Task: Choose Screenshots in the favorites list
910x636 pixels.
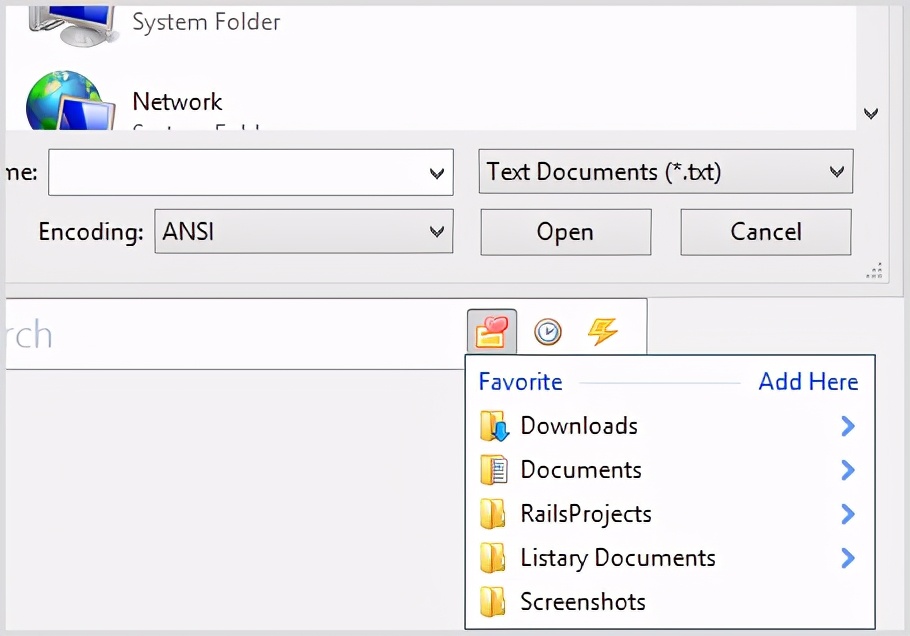Action: tap(583, 602)
